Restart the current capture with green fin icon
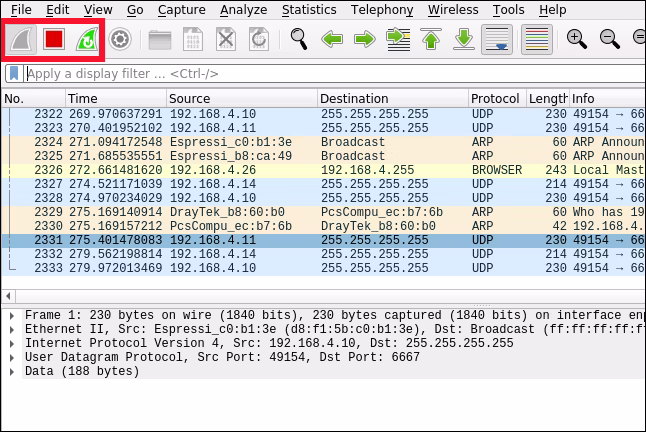Viewport: 646px width, 432px height. pos(87,40)
